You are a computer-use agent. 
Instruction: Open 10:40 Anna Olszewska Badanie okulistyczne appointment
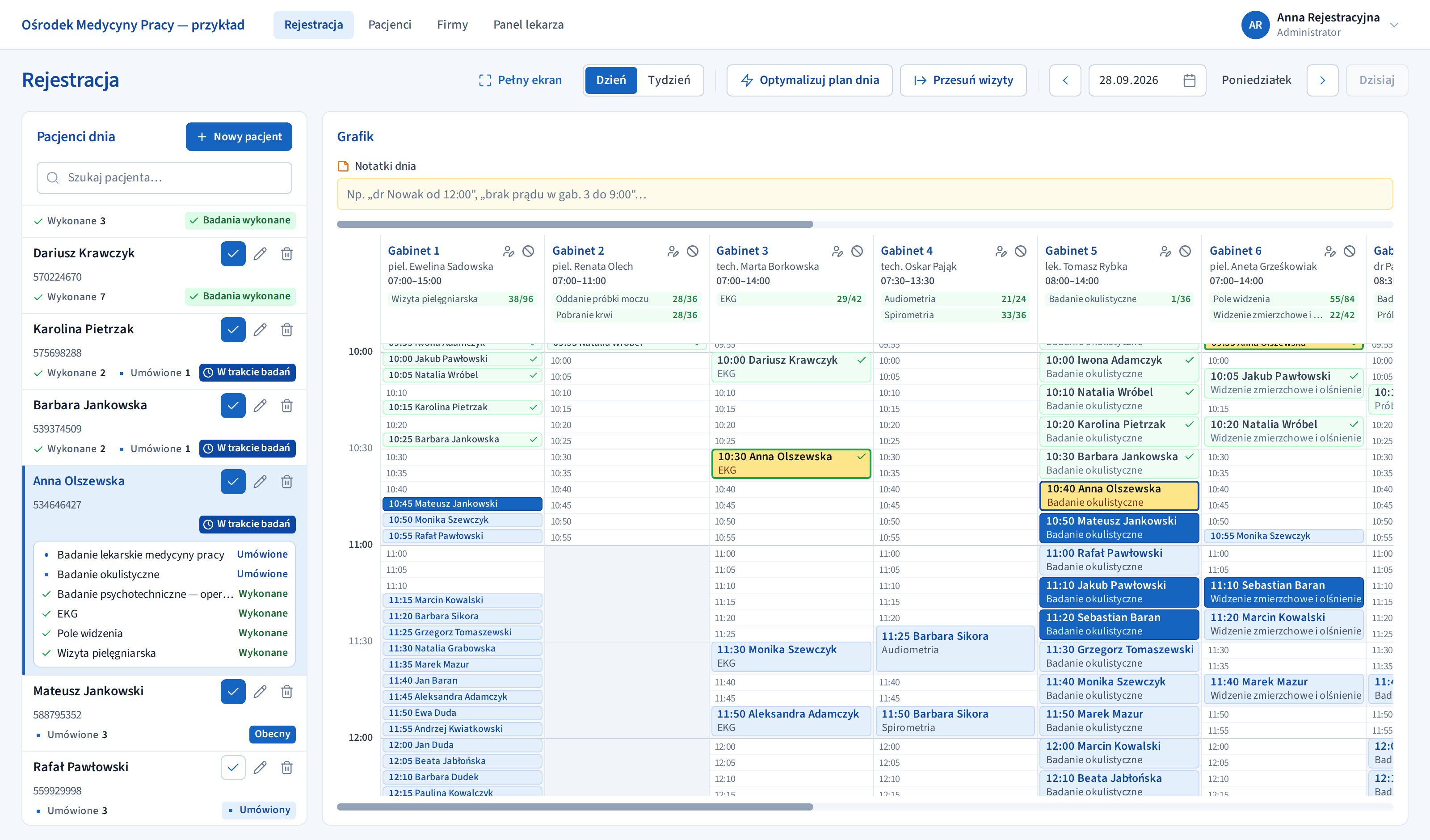1119,496
